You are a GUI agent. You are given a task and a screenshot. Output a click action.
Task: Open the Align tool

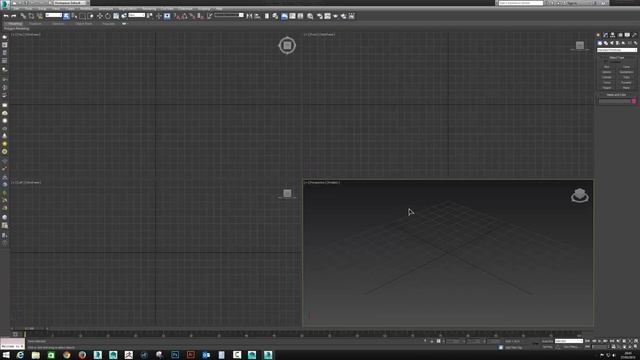(257, 16)
